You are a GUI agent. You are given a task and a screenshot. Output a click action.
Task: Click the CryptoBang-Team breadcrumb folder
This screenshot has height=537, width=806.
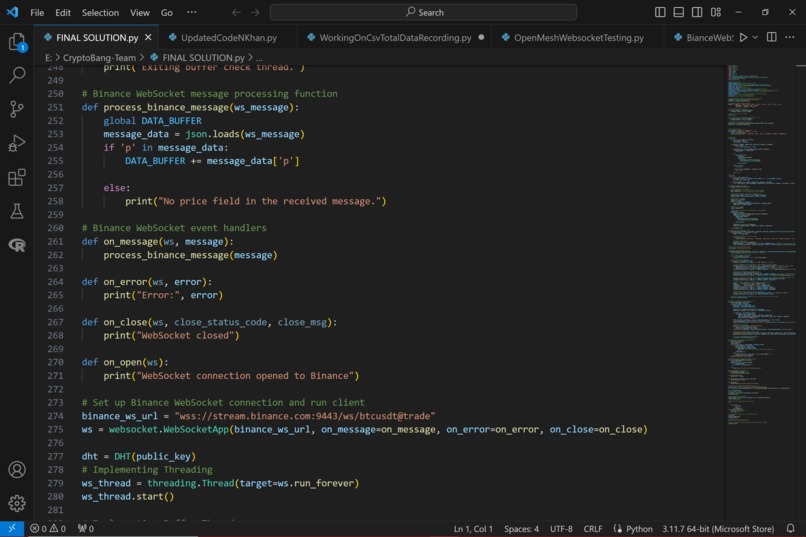99,58
